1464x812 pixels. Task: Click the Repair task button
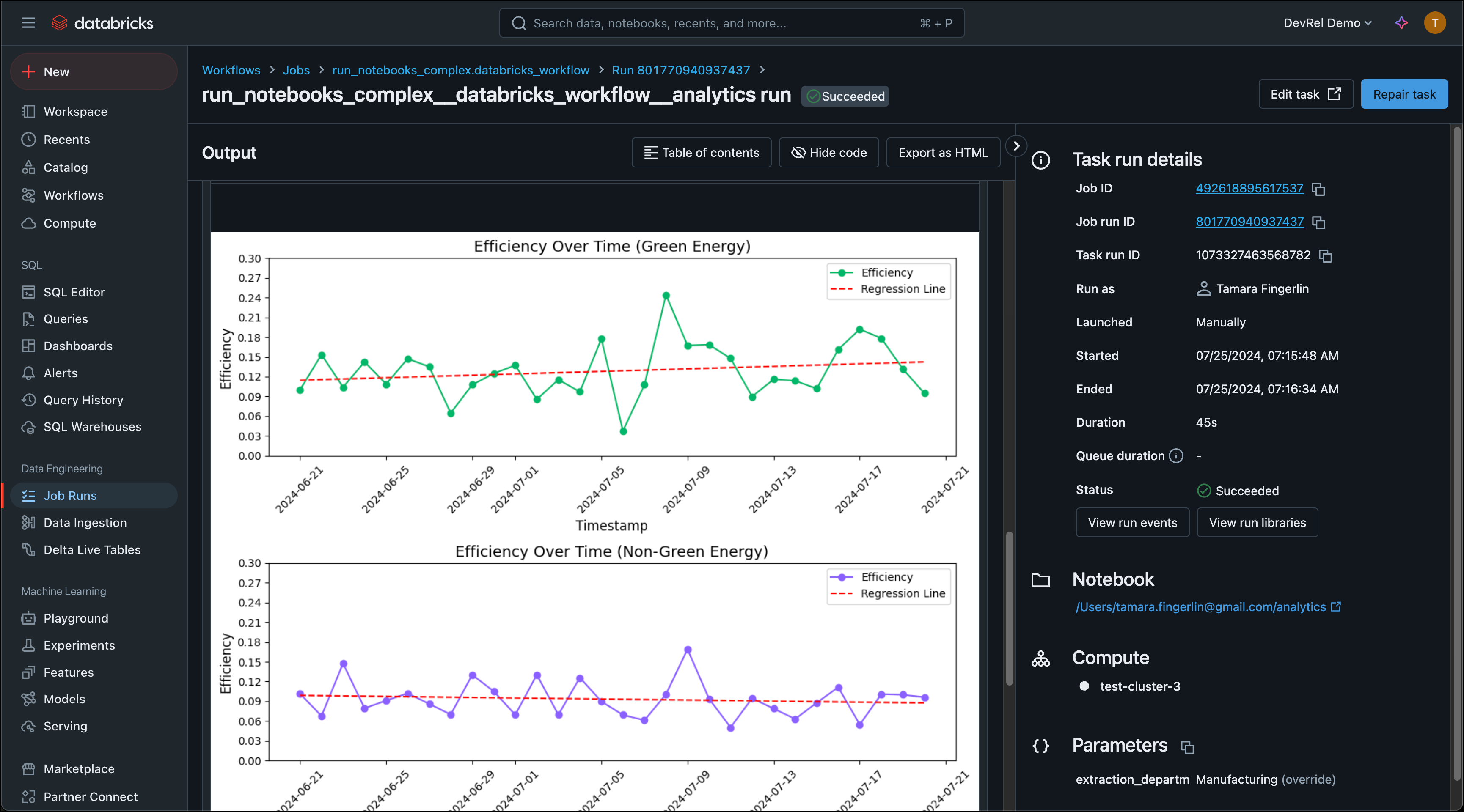[1404, 94]
